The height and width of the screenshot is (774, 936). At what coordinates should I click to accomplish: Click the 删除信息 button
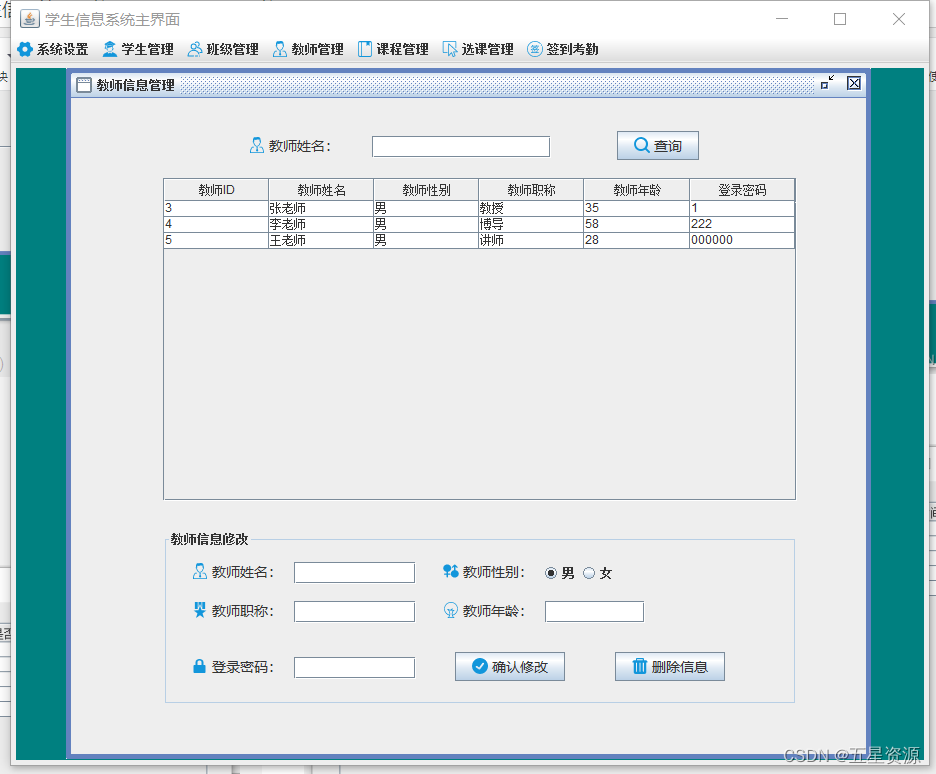tap(670, 667)
